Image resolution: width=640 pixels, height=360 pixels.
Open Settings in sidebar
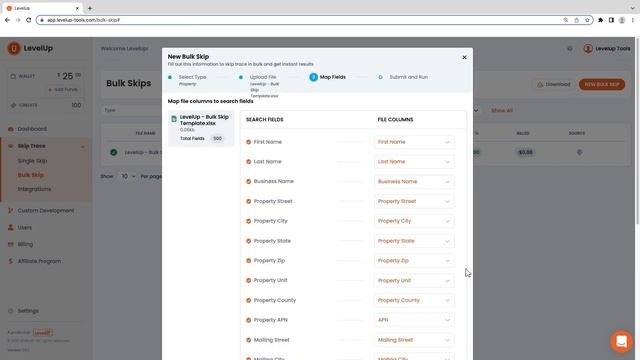point(28,311)
